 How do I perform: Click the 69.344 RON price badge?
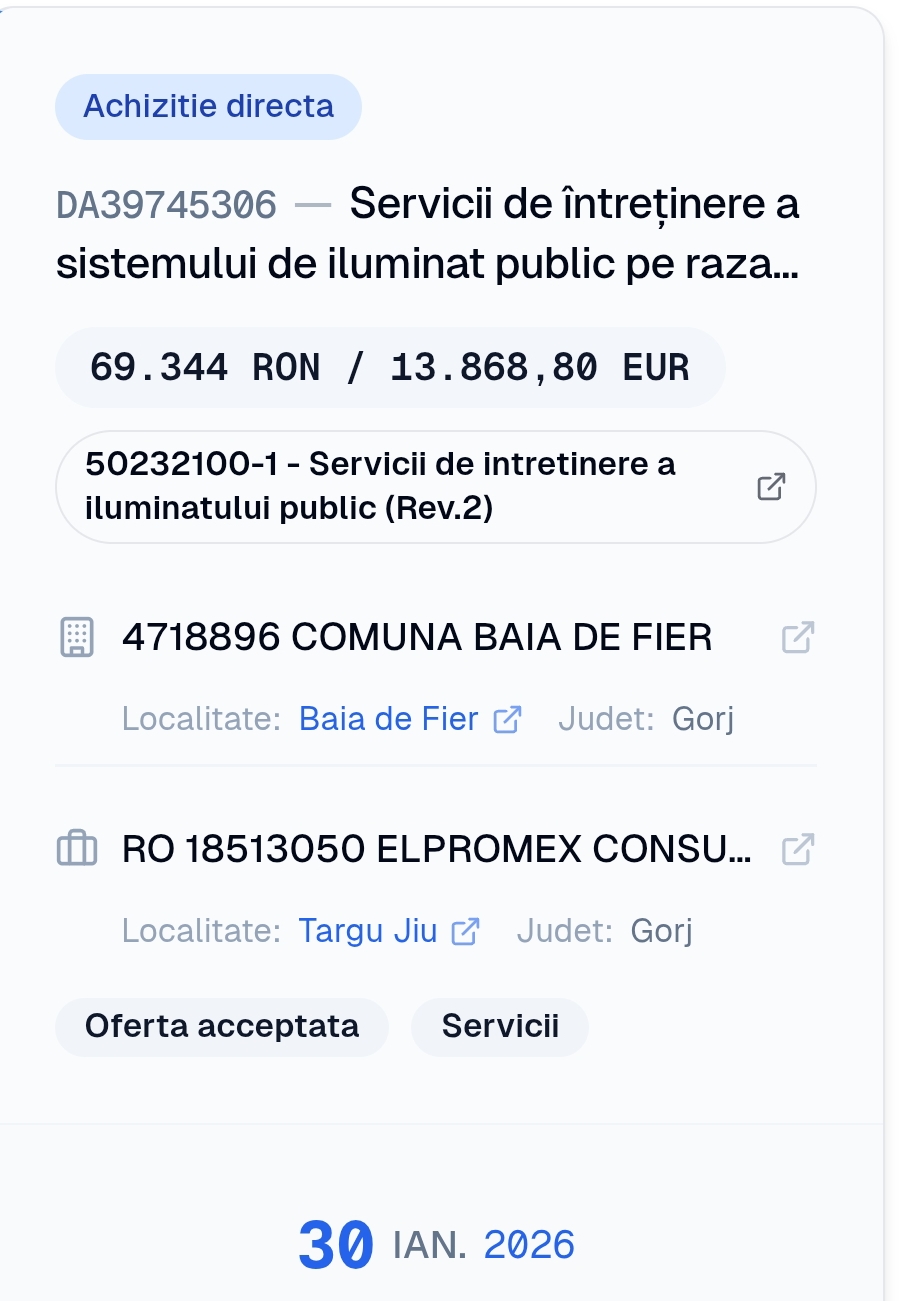[x=389, y=367]
